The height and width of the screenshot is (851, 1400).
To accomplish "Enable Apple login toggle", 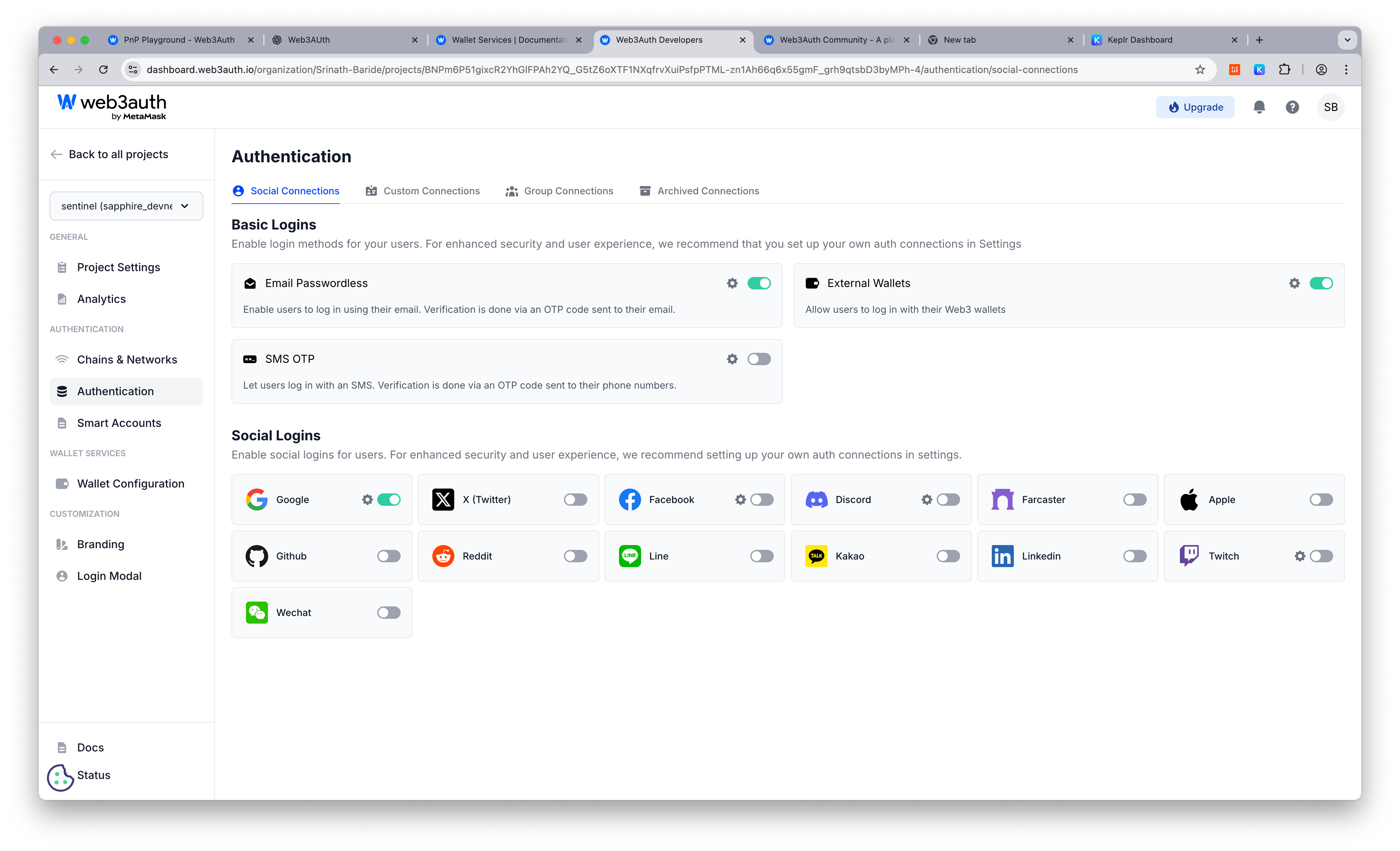I will pyautogui.click(x=1321, y=499).
